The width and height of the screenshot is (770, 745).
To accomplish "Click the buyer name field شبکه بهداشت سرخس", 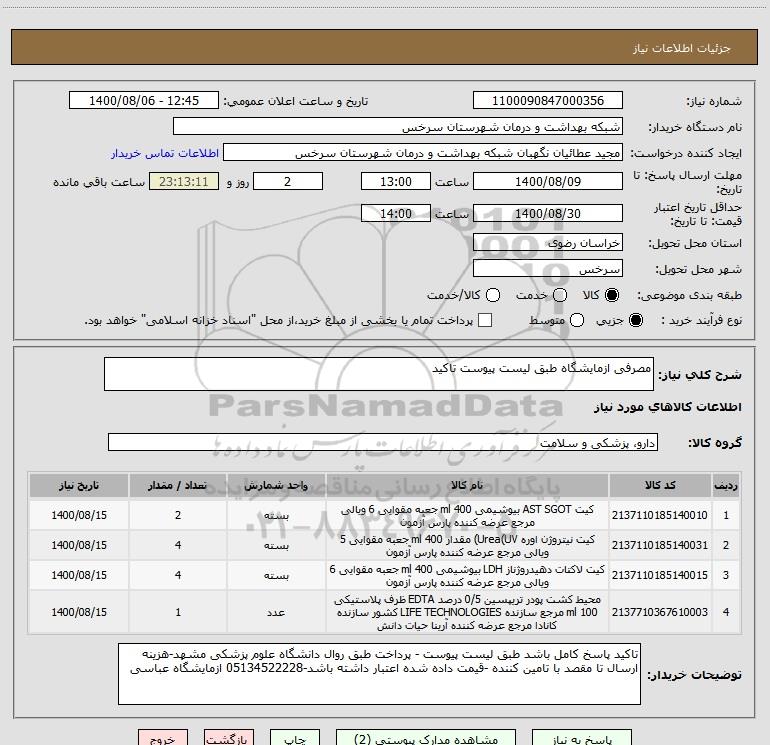I will pyautogui.click(x=398, y=126).
